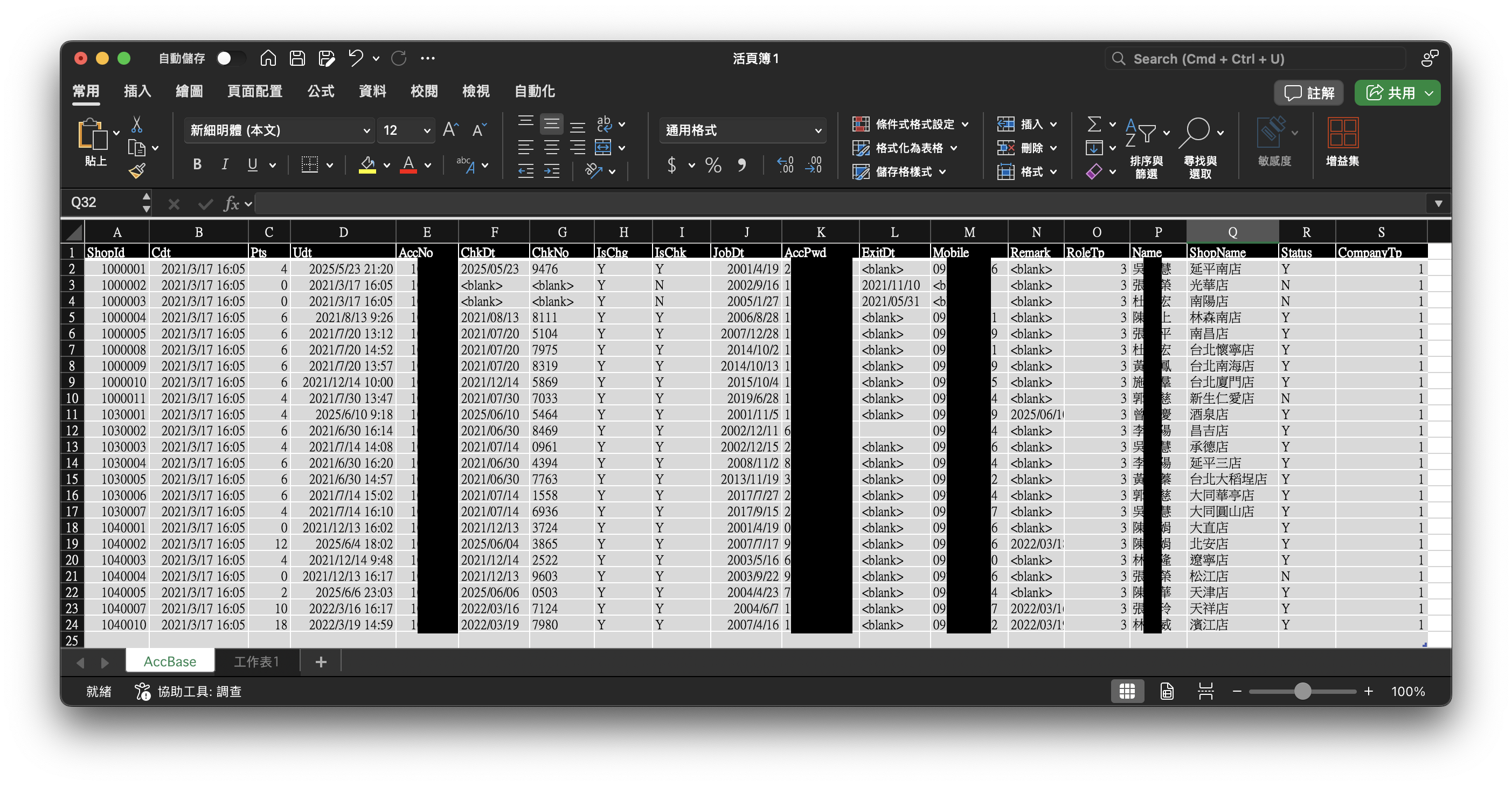
Task: Decrease font size with the small A
Action: pyautogui.click(x=479, y=130)
